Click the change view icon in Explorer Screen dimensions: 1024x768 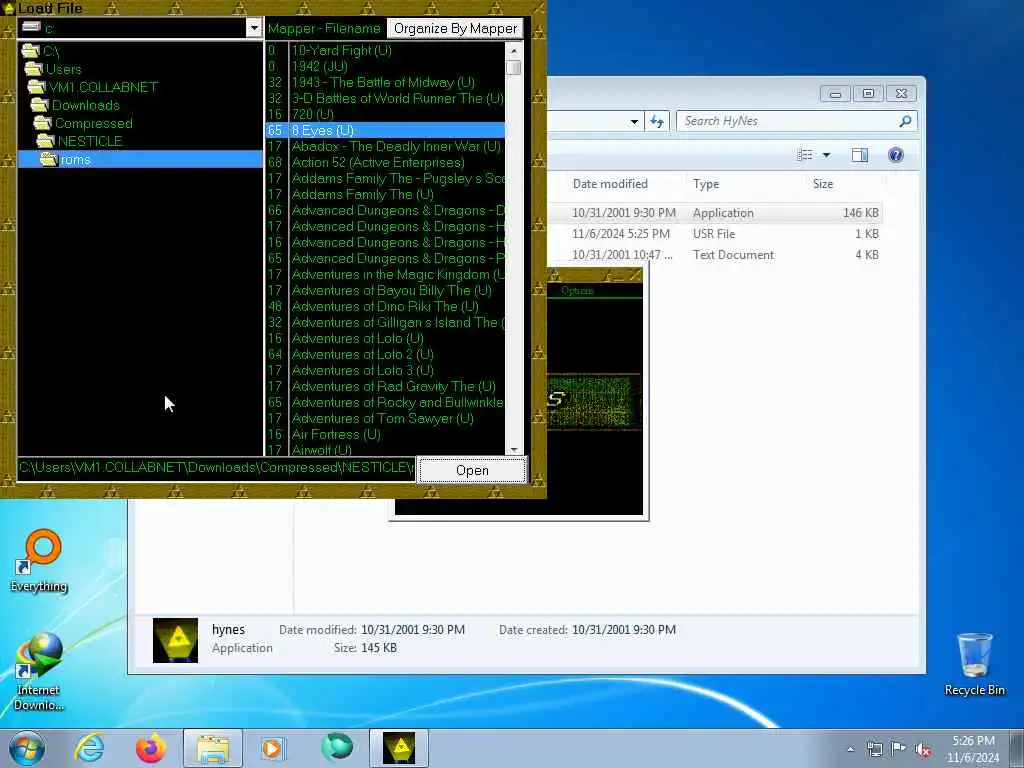coord(805,155)
